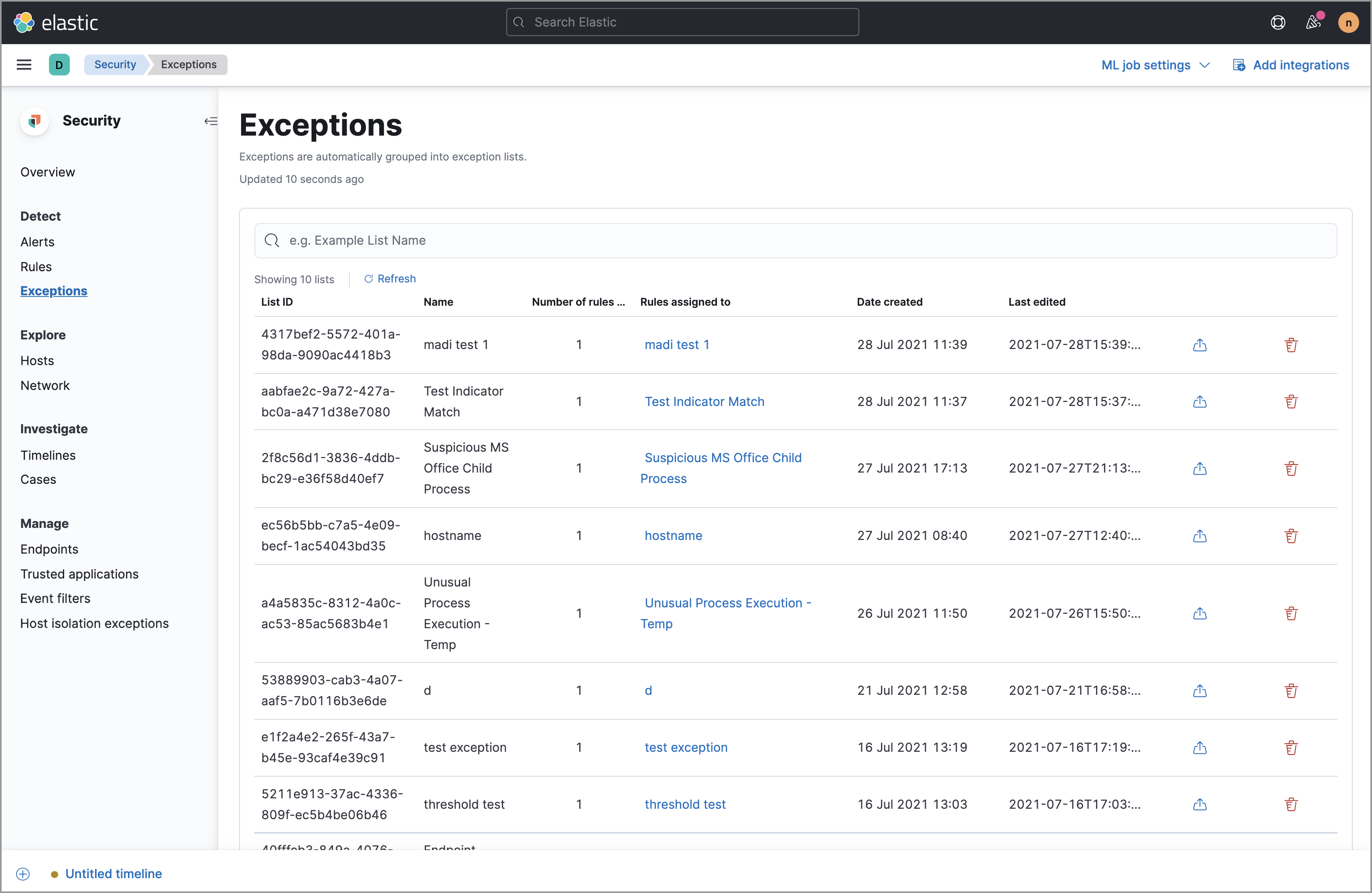
Task: Click the delete icon for 'hostname'
Action: click(x=1291, y=534)
